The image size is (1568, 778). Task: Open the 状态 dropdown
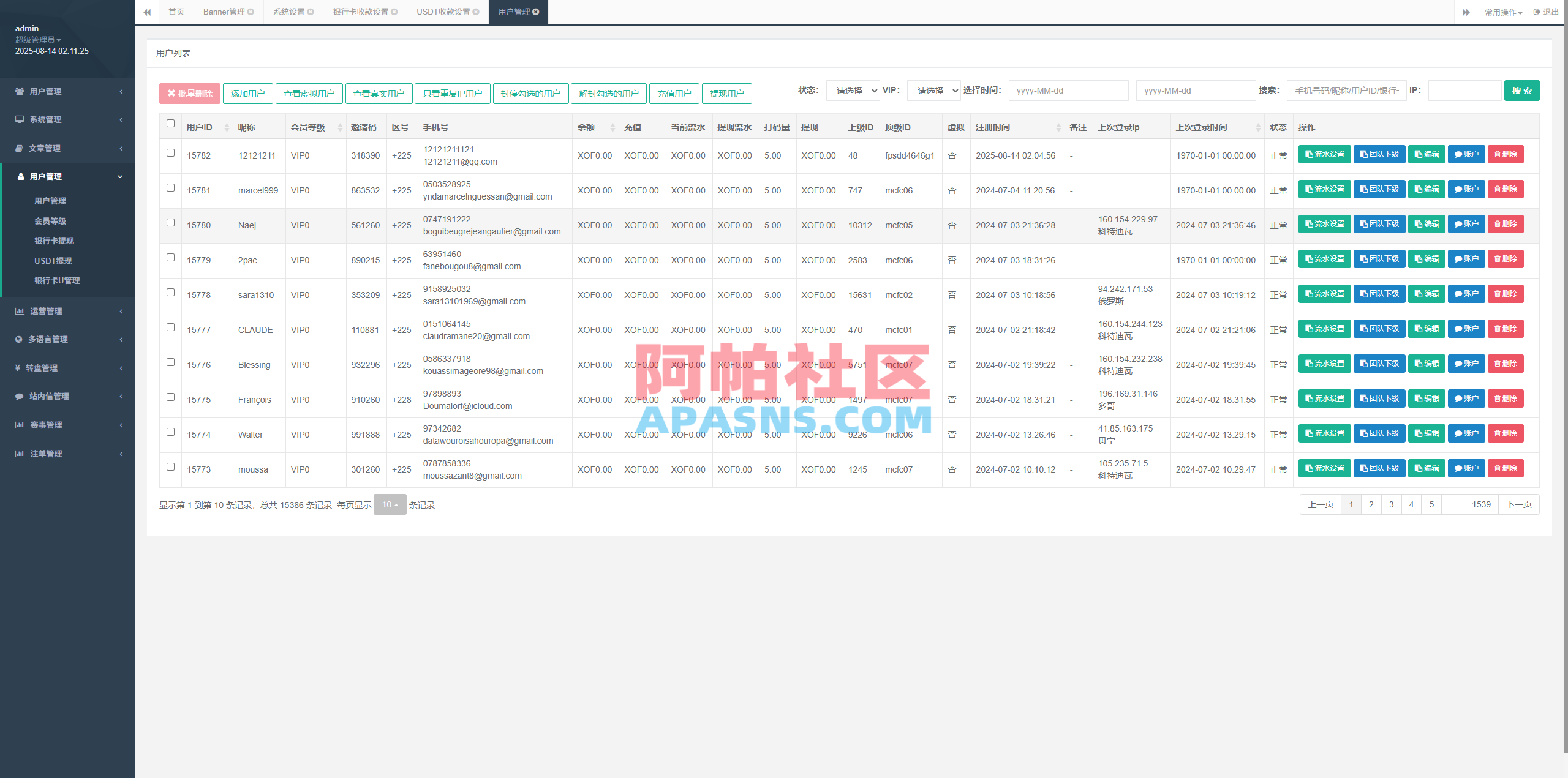853,90
